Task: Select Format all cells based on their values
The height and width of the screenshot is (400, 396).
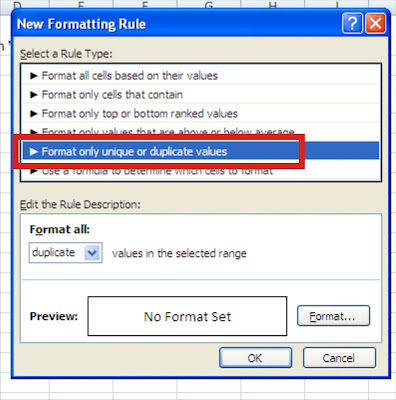Action: tap(201, 76)
